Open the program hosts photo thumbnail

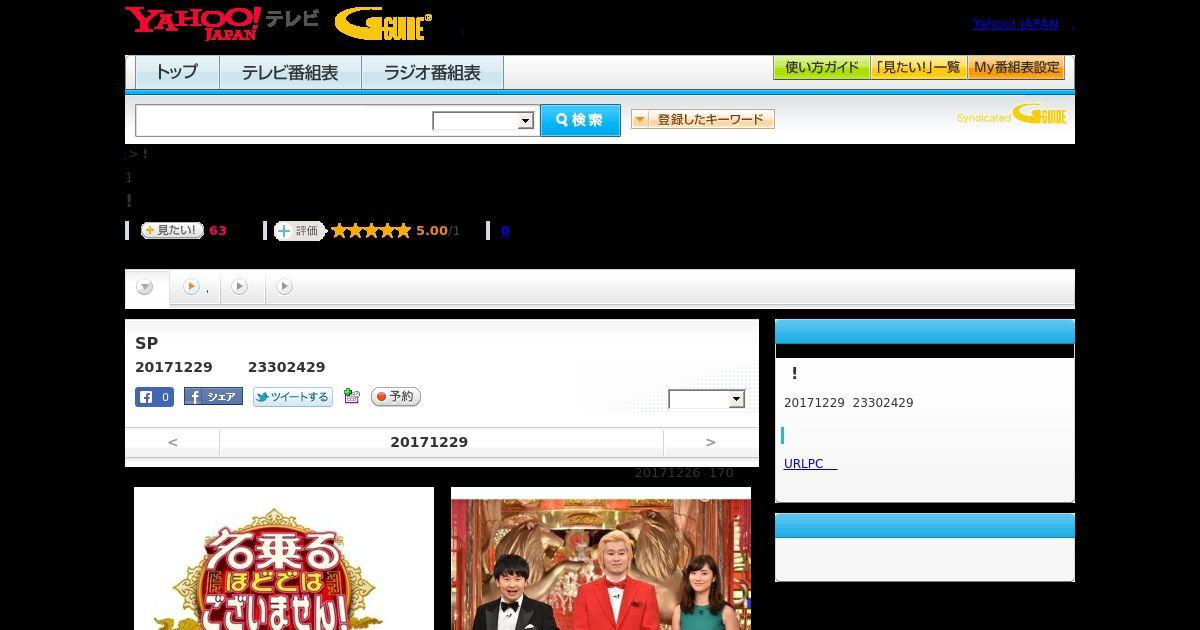tap(601, 558)
